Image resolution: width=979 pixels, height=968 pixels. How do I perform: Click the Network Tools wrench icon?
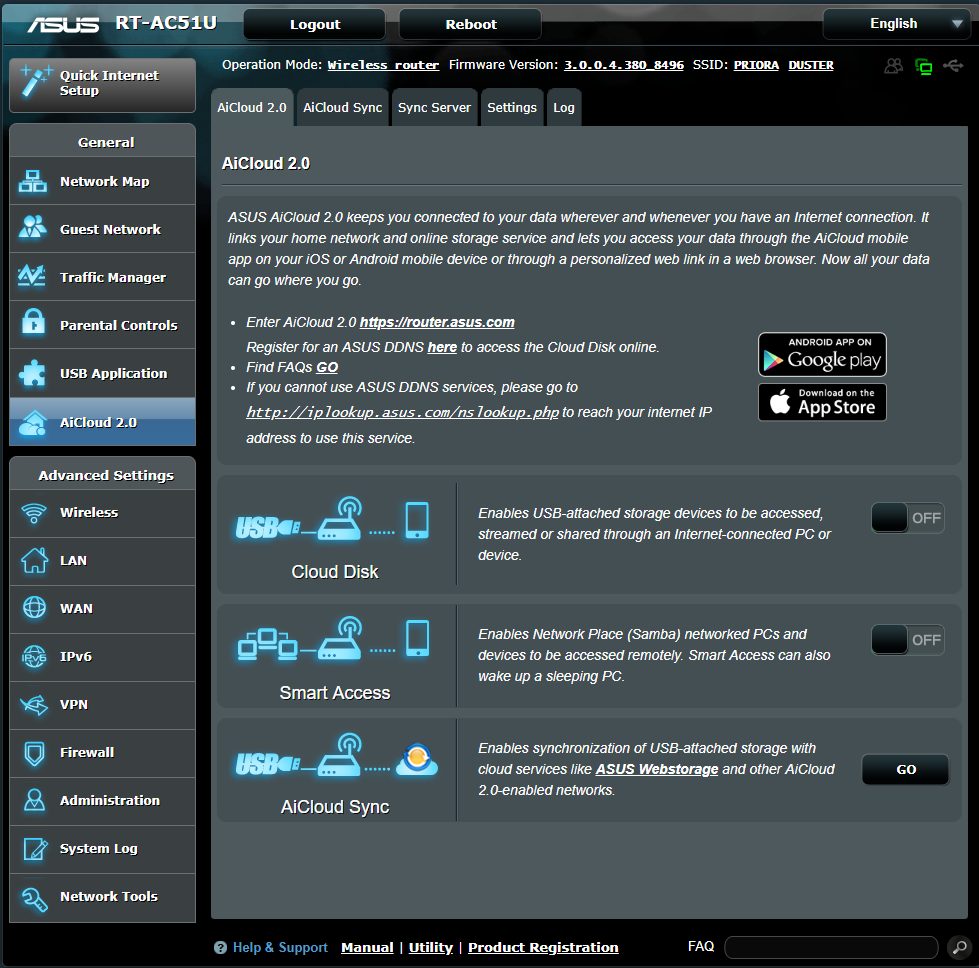coord(34,899)
